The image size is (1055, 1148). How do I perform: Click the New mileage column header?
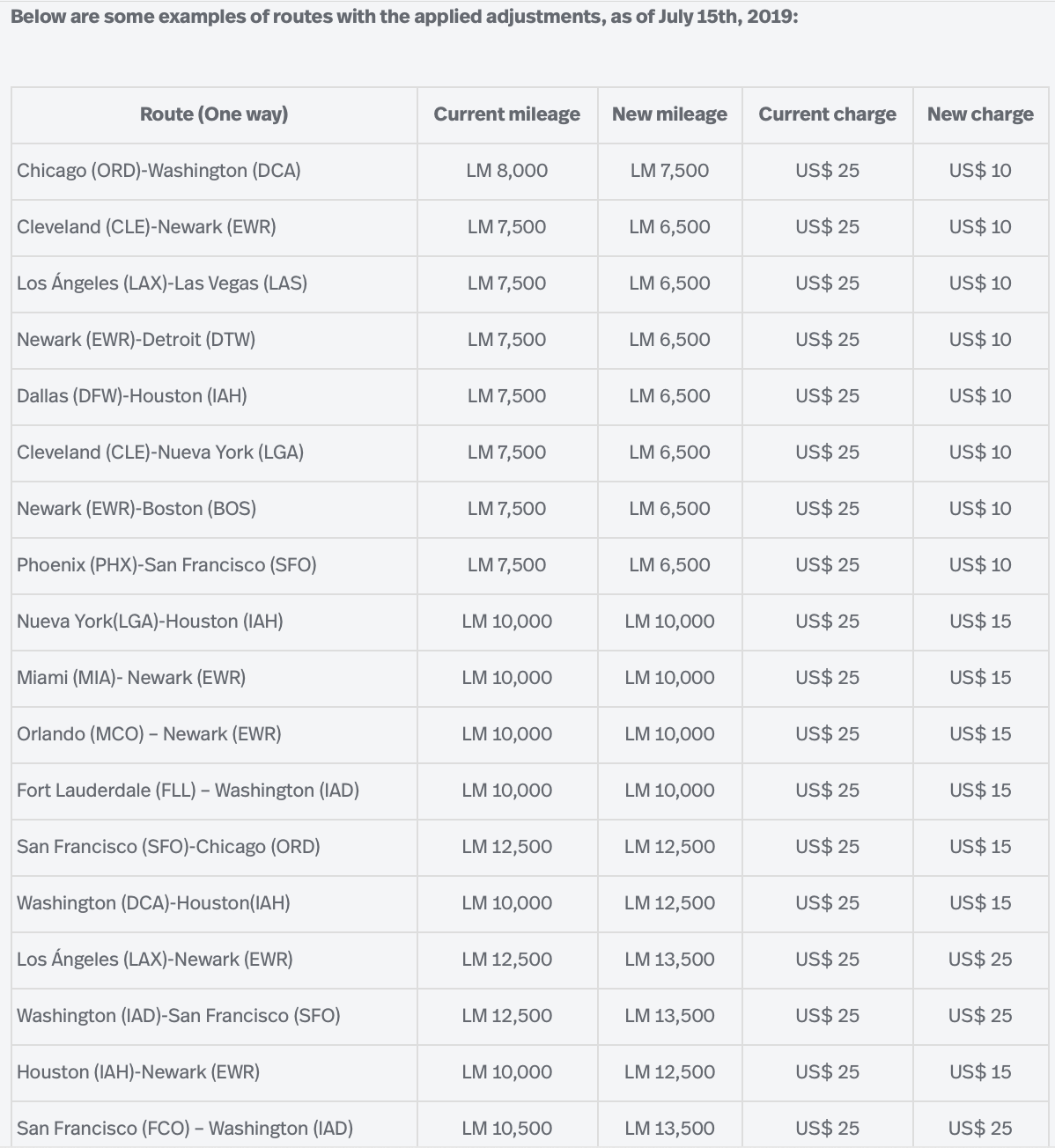point(669,114)
